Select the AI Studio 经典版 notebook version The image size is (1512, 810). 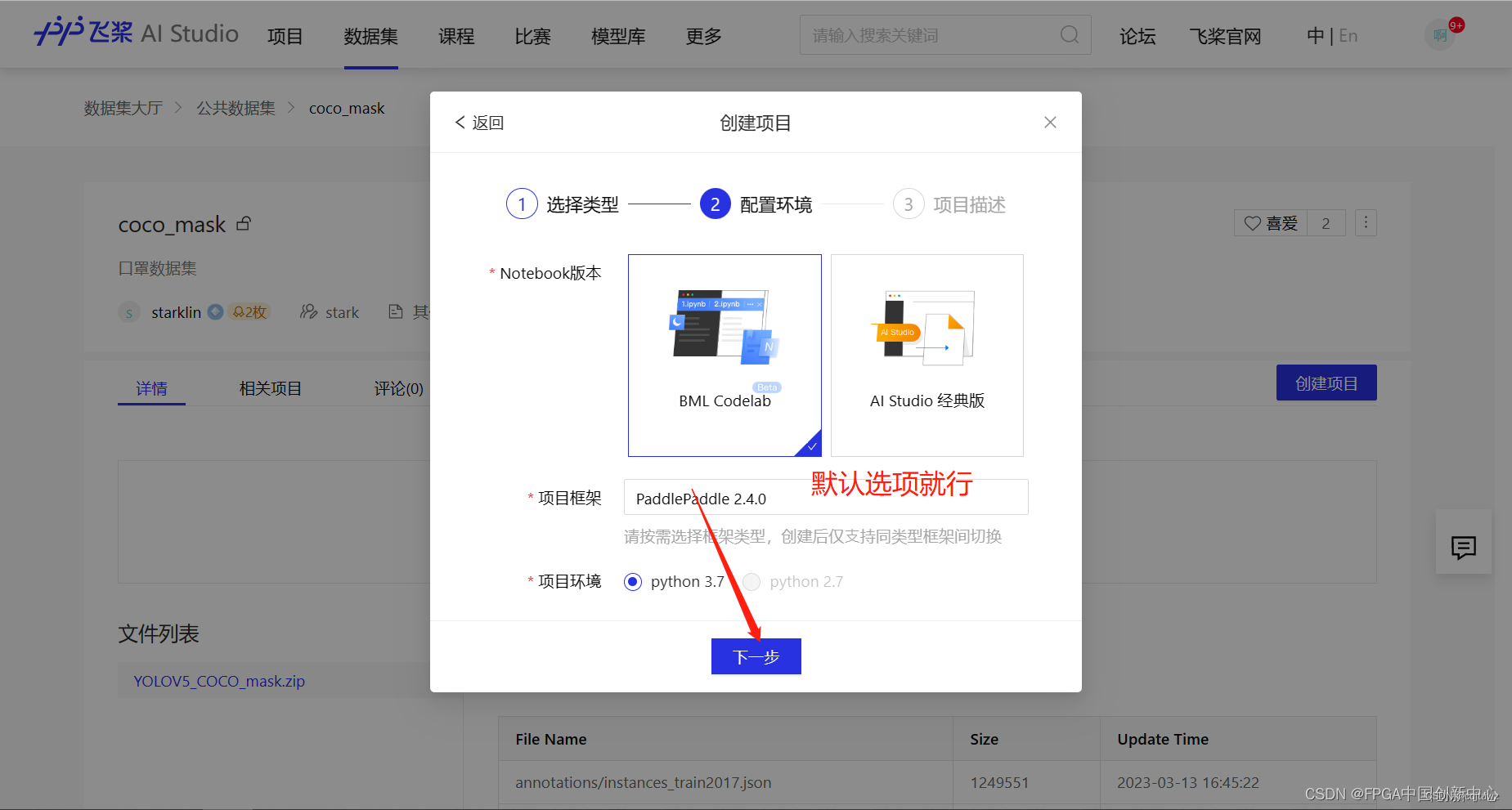927,356
